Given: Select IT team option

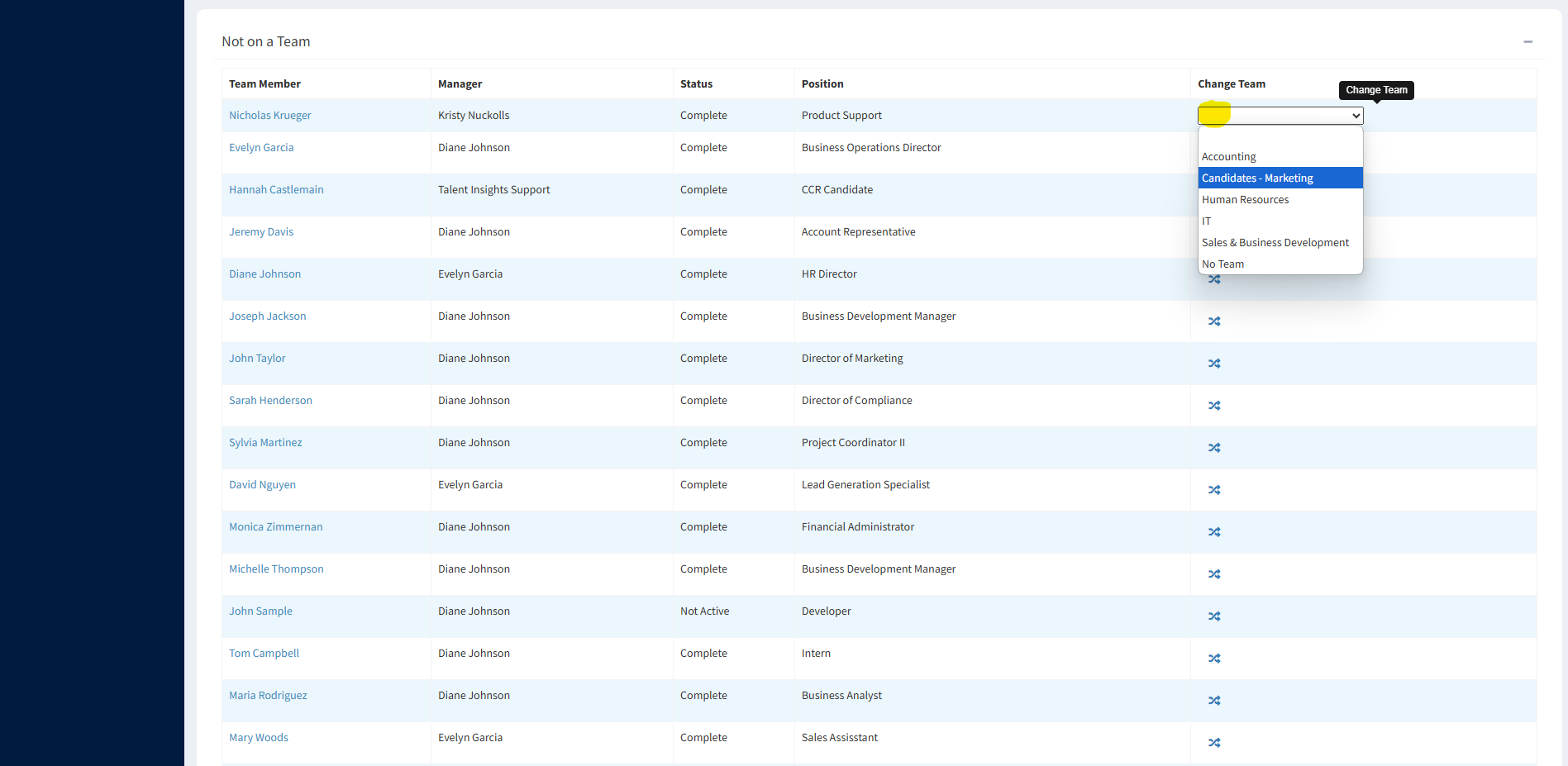Looking at the screenshot, I should coord(1207,221).
